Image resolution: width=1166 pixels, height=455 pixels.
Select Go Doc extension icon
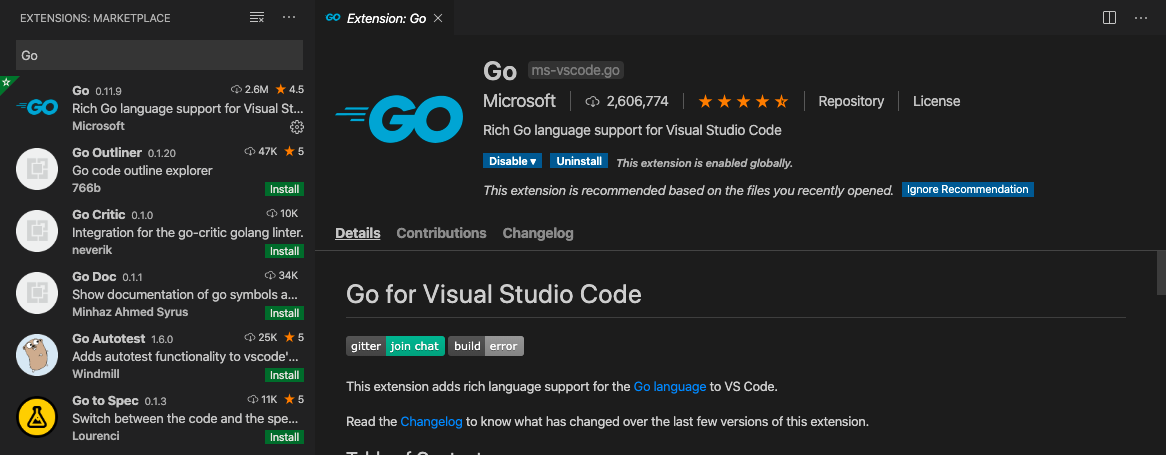tap(37, 293)
